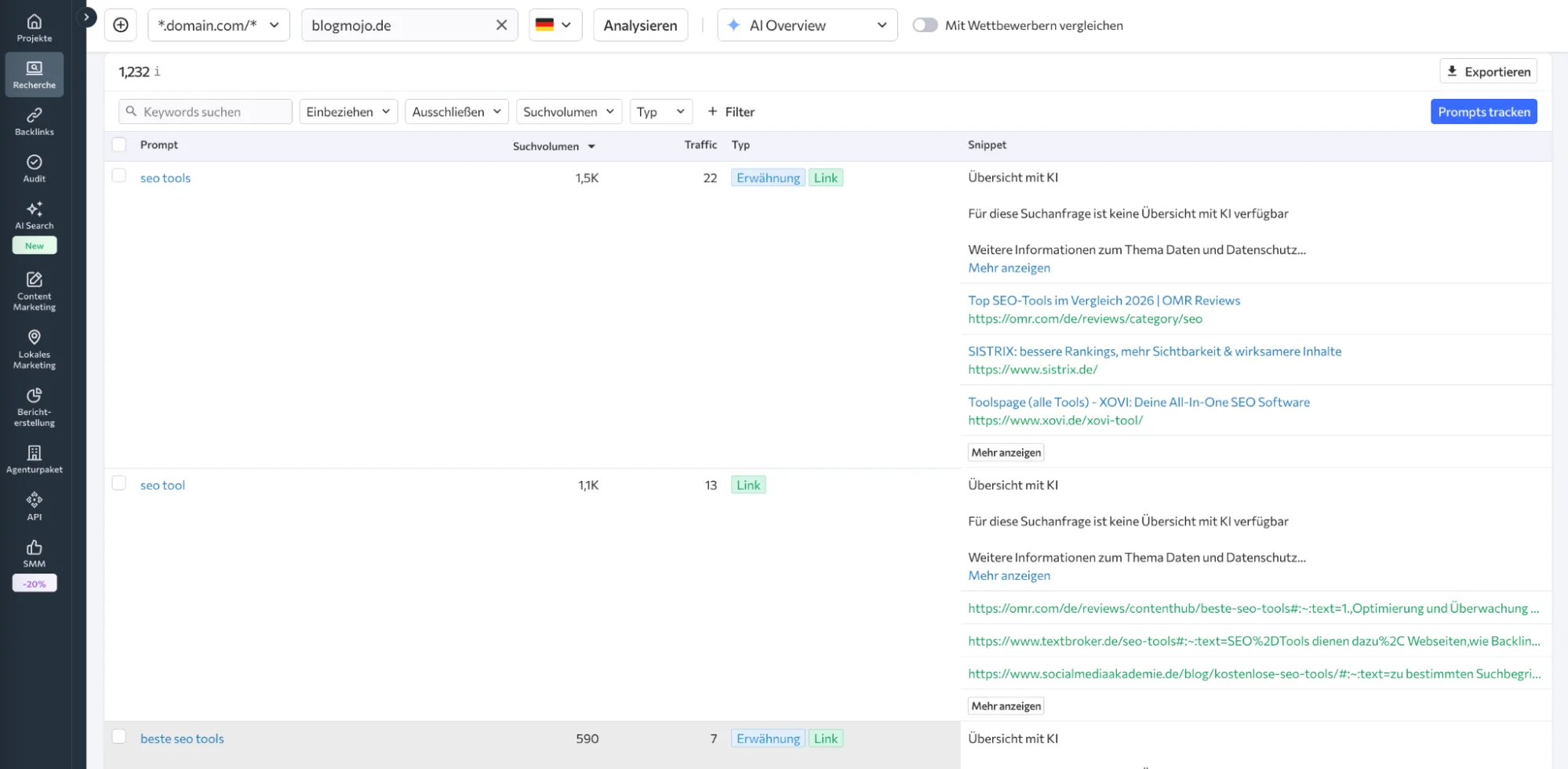Clear the blogmojo.de domain field
Viewport: 1568px width, 769px height.
501,25
